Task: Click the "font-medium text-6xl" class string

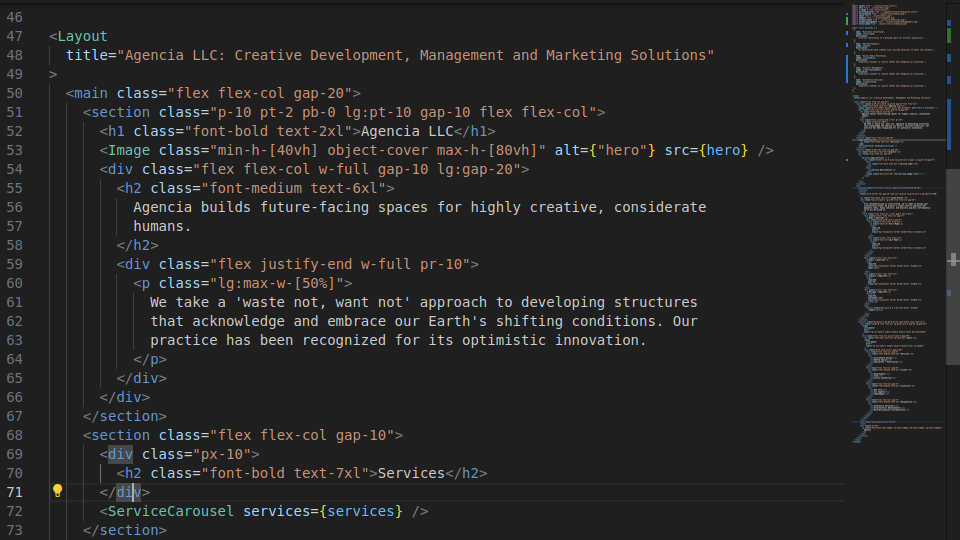Action: (x=302, y=188)
